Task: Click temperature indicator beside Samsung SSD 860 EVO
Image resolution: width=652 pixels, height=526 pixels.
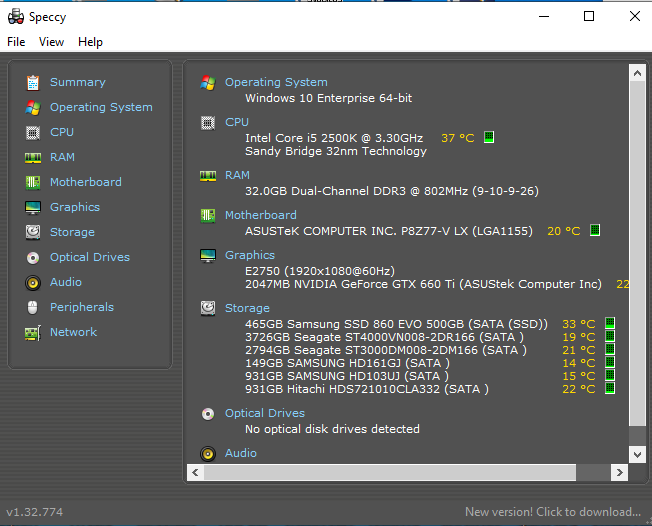Action: point(610,323)
